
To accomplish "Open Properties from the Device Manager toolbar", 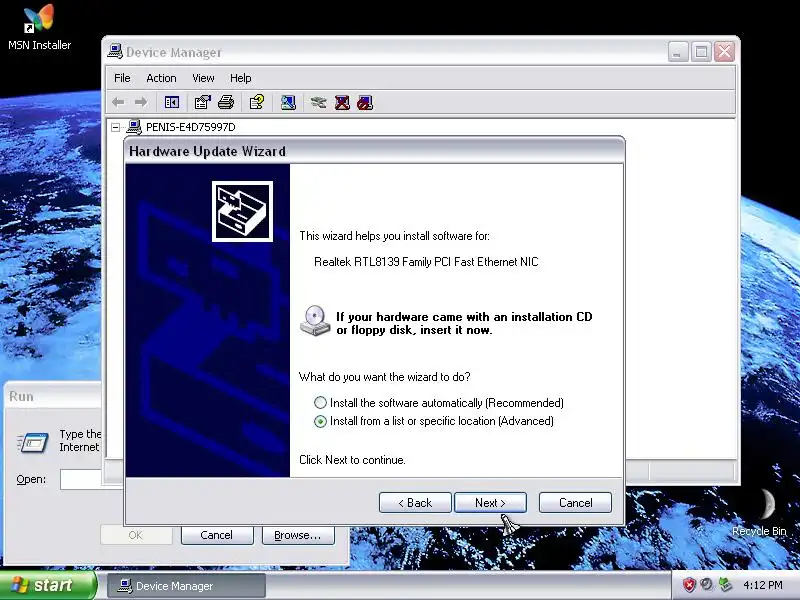I will 203,103.
